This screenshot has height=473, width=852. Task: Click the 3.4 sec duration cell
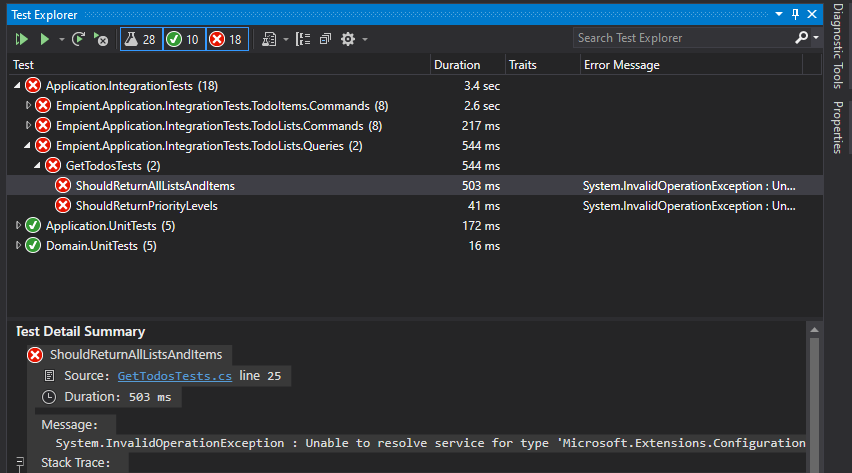(481, 86)
